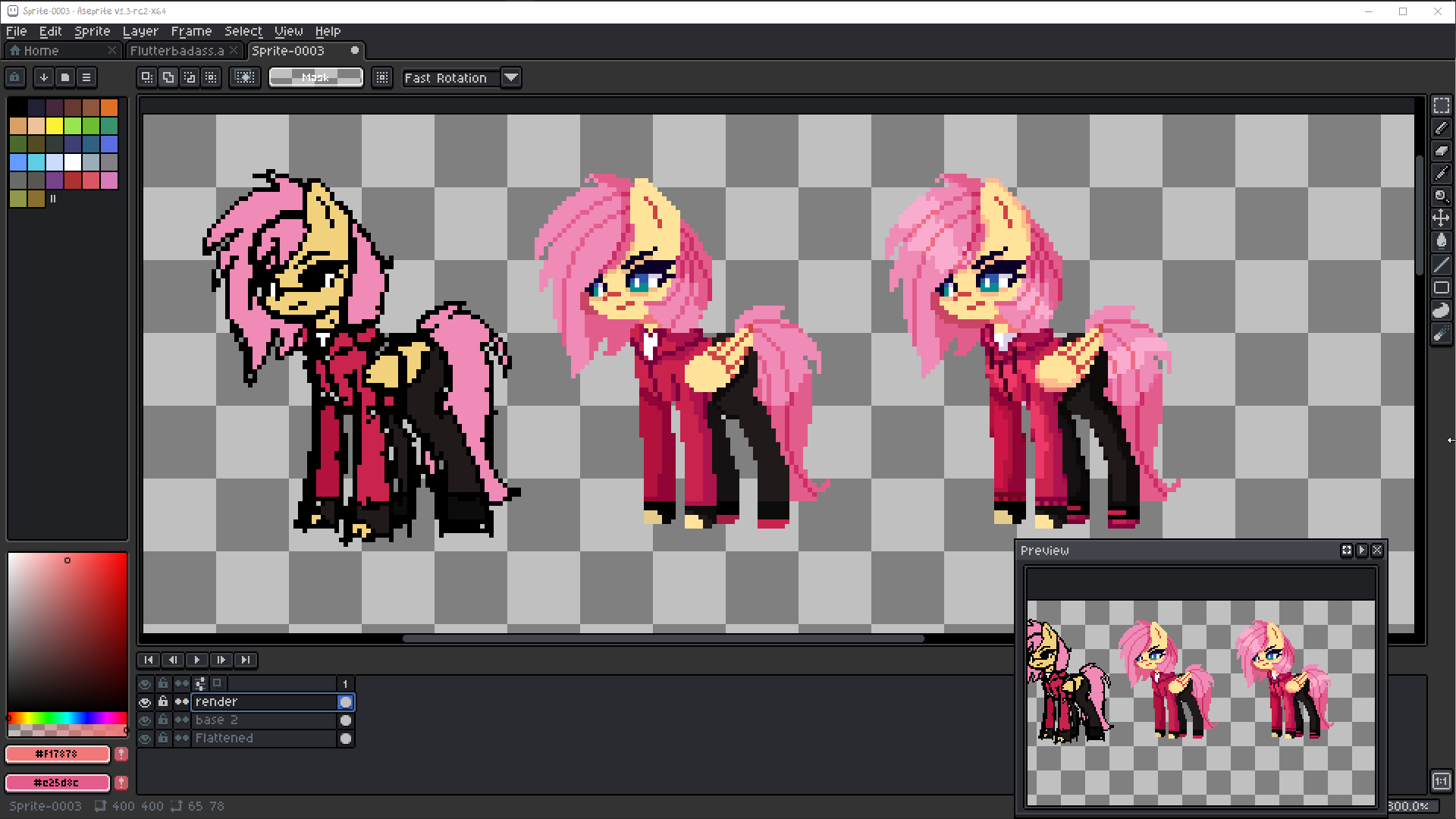
Task: Select the Contour tool
Action: click(x=1441, y=310)
